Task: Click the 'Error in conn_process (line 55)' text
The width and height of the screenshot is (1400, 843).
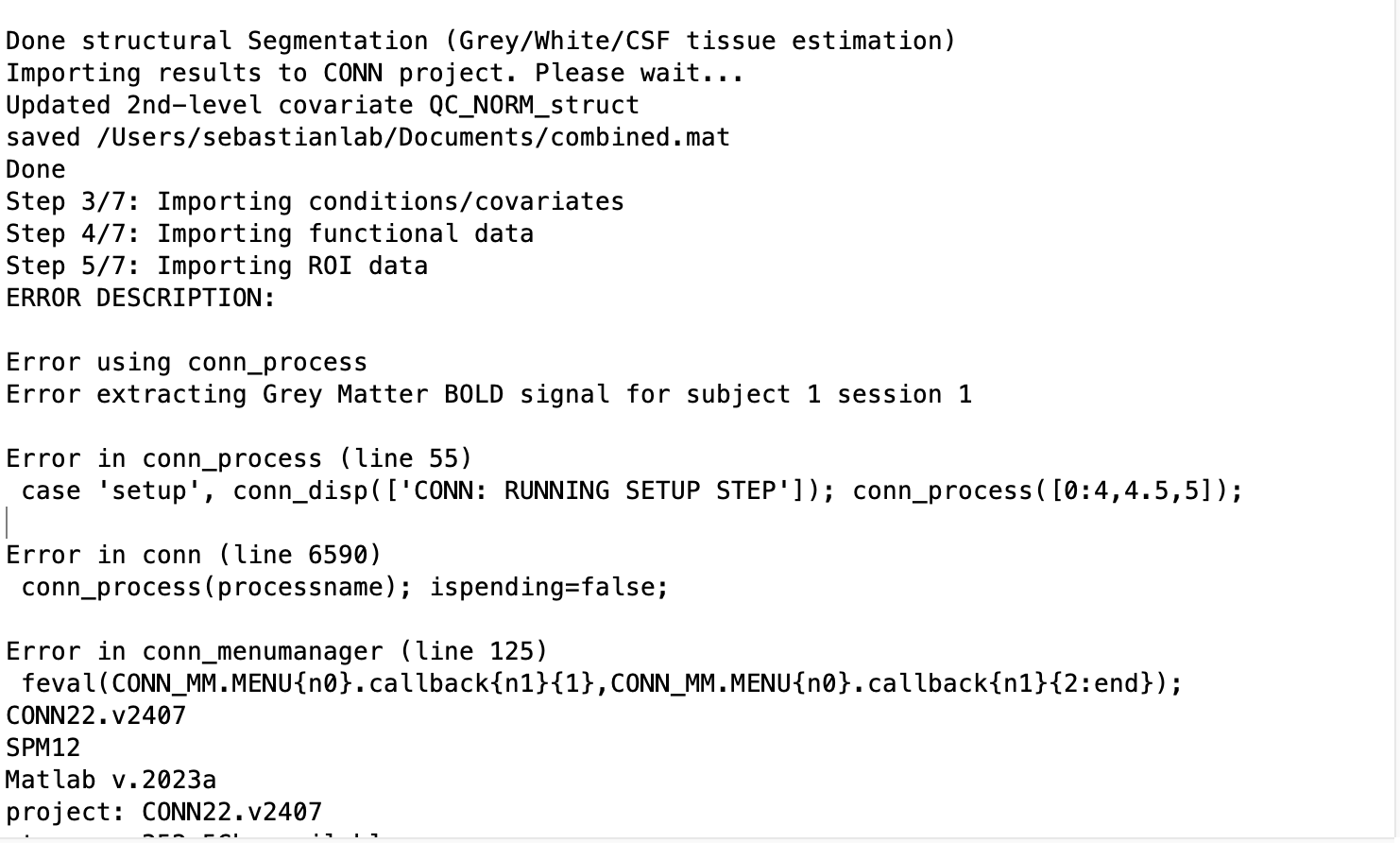Action: pyautogui.click(x=239, y=459)
